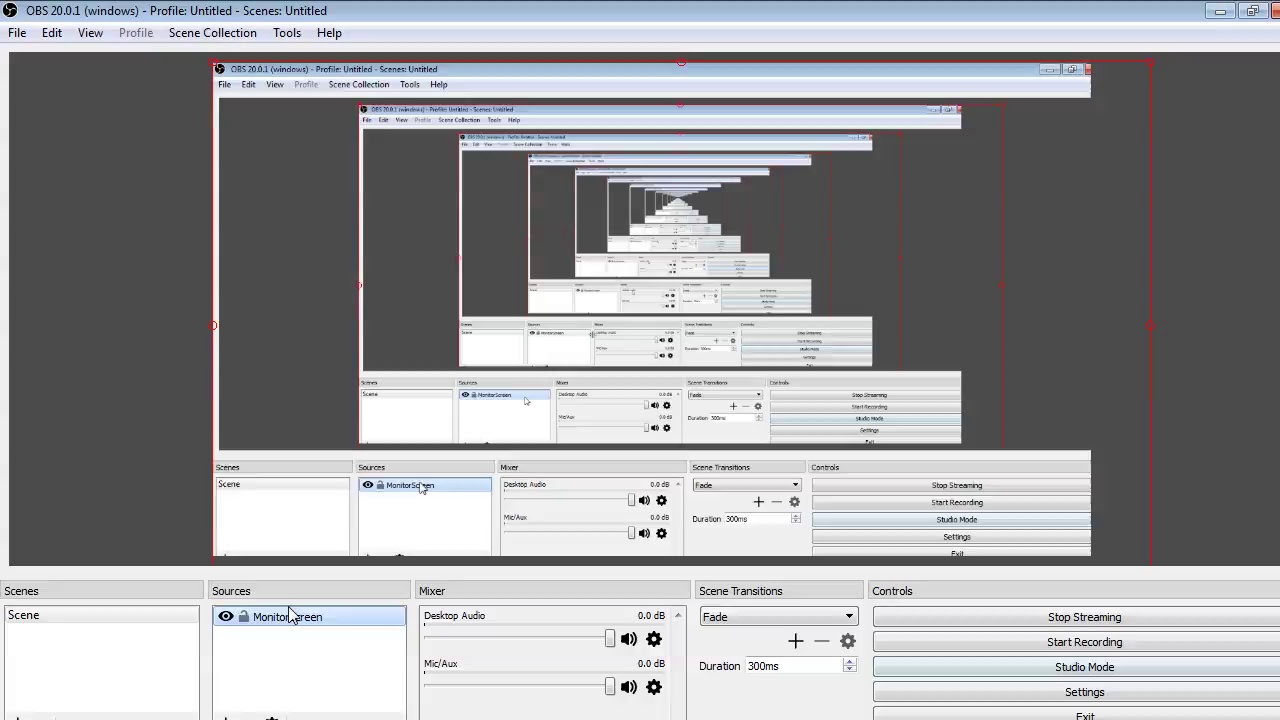
Task: Click Start Recording button
Action: (x=1084, y=642)
